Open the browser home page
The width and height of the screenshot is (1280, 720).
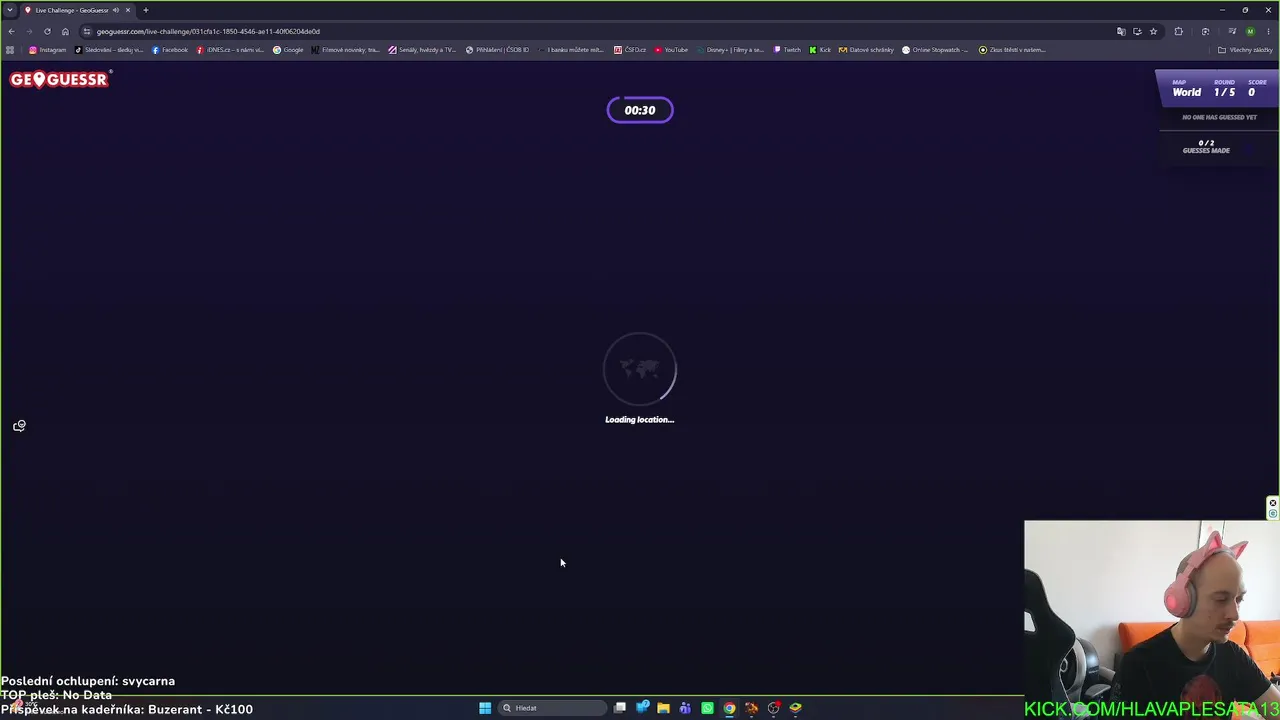coord(65,31)
